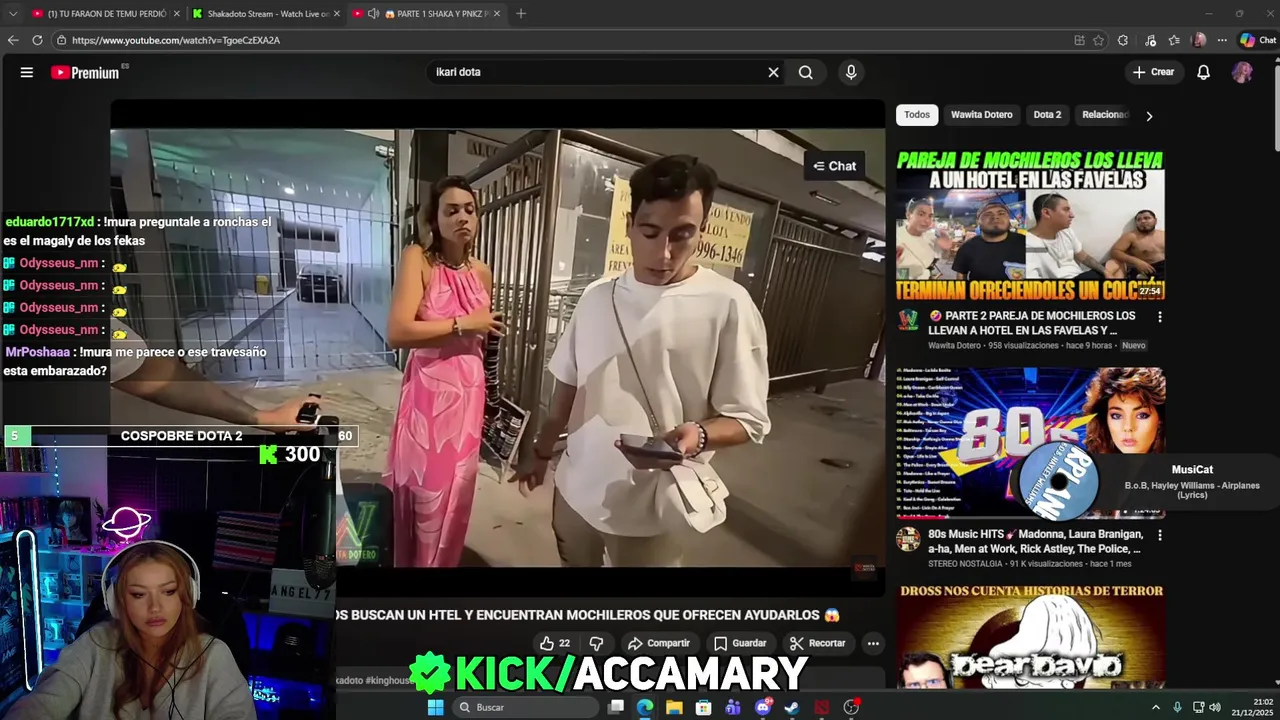Open the YouTube account avatar menu
The height and width of the screenshot is (720, 1280).
tap(1242, 72)
